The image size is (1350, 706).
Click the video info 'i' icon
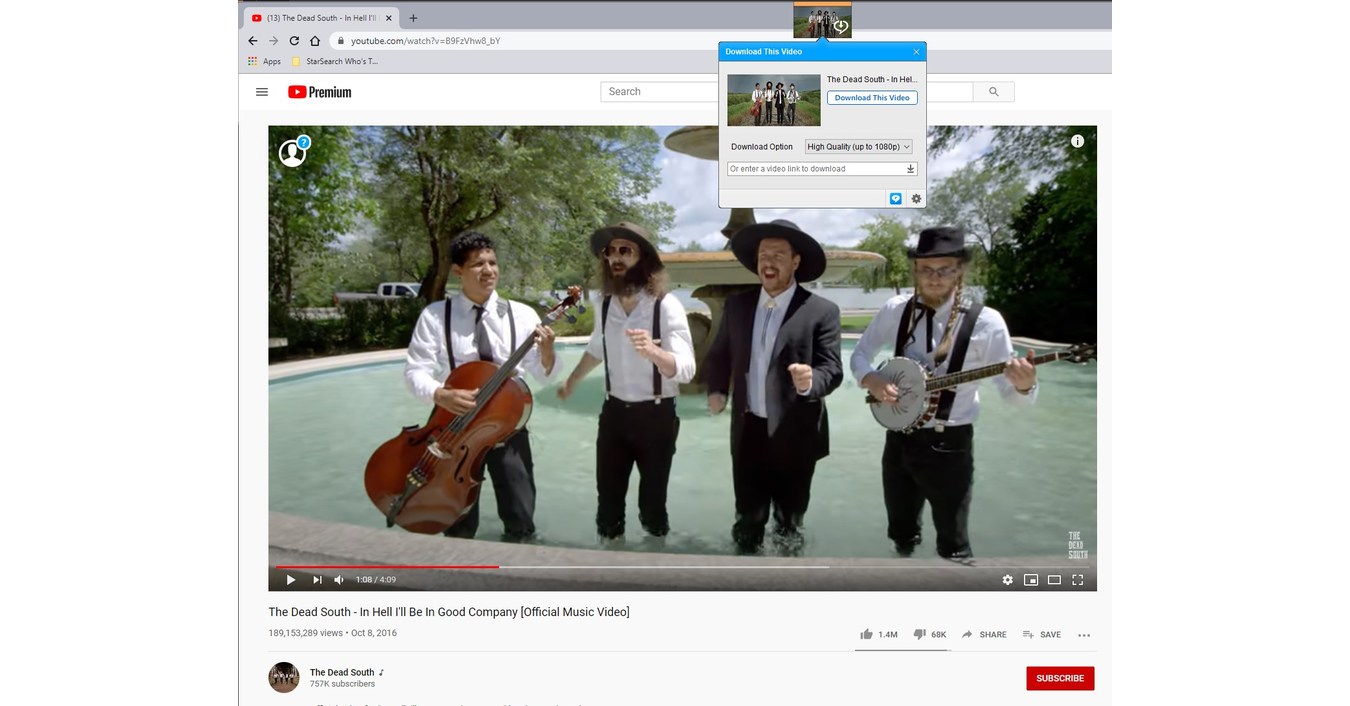[x=1077, y=141]
